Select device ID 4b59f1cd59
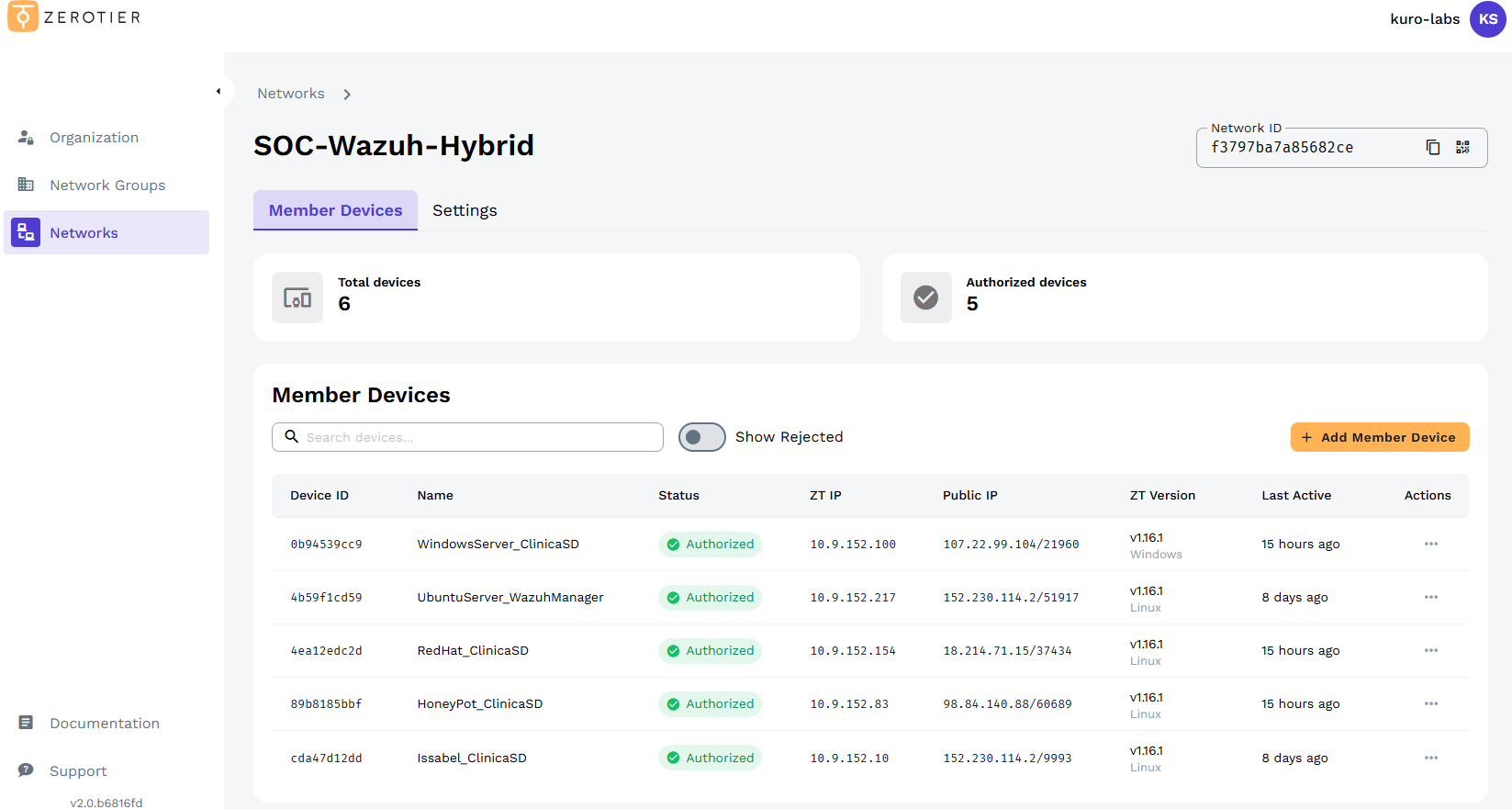 pyautogui.click(x=326, y=598)
